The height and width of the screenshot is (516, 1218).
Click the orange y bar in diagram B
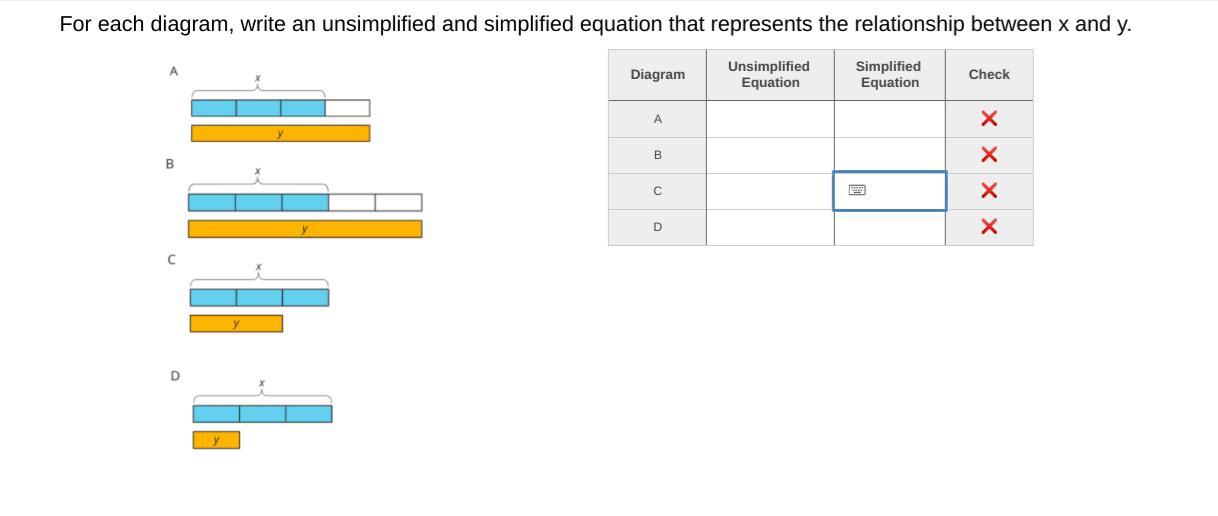tap(305, 229)
